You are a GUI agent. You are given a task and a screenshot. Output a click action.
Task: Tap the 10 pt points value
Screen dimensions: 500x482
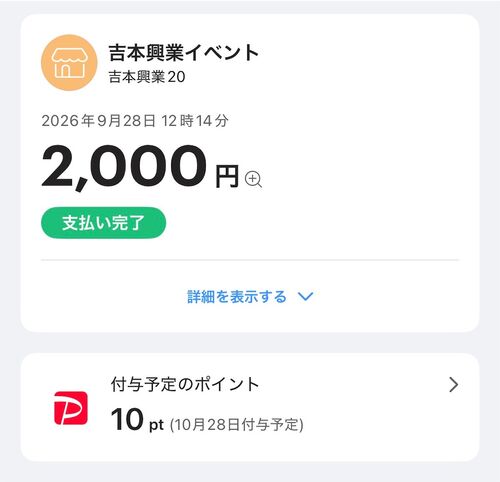pyautogui.click(x=137, y=420)
